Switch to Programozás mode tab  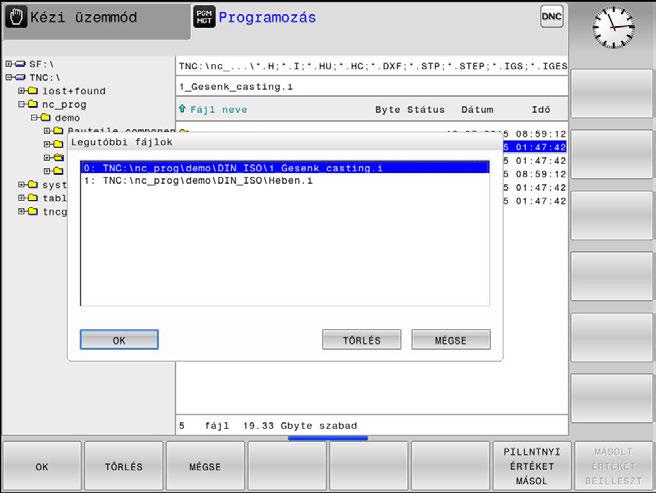pos(267,18)
